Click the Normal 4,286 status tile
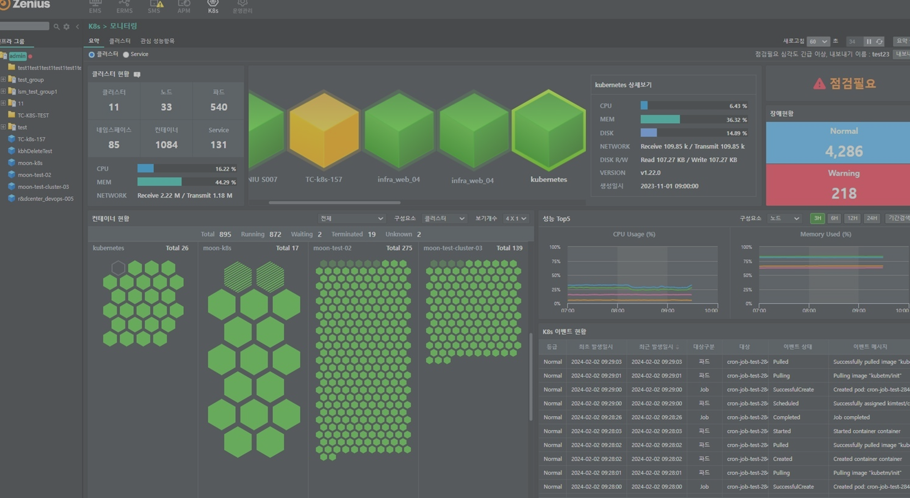Screen dimensions: 910x498 pyautogui.click(x=838, y=143)
